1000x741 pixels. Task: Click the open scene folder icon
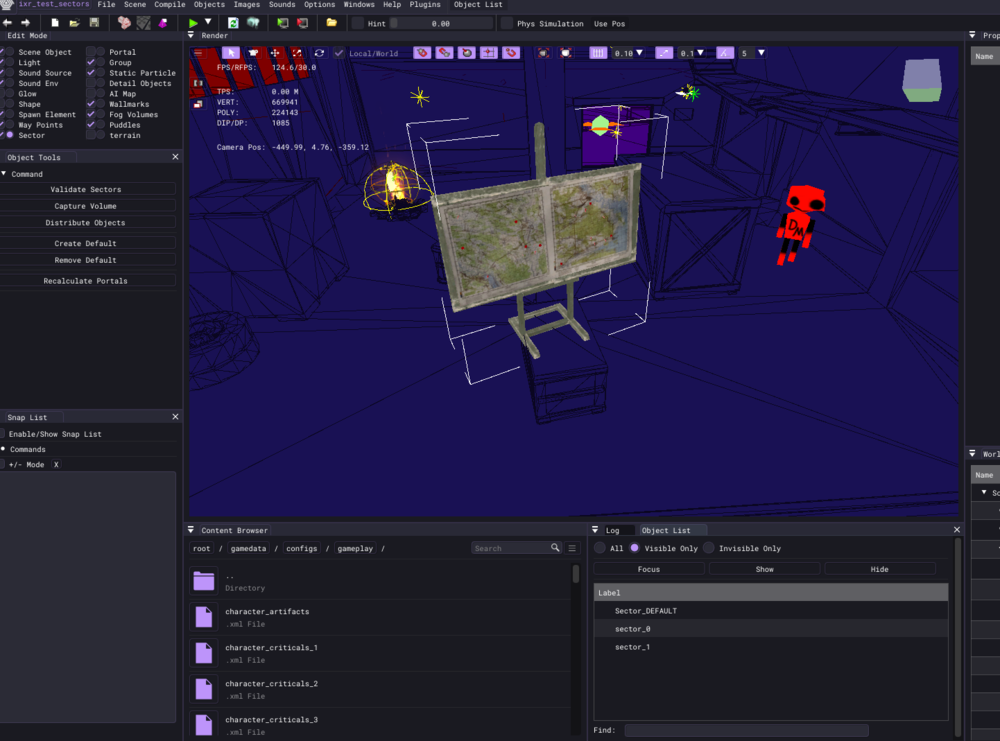click(x=74, y=22)
